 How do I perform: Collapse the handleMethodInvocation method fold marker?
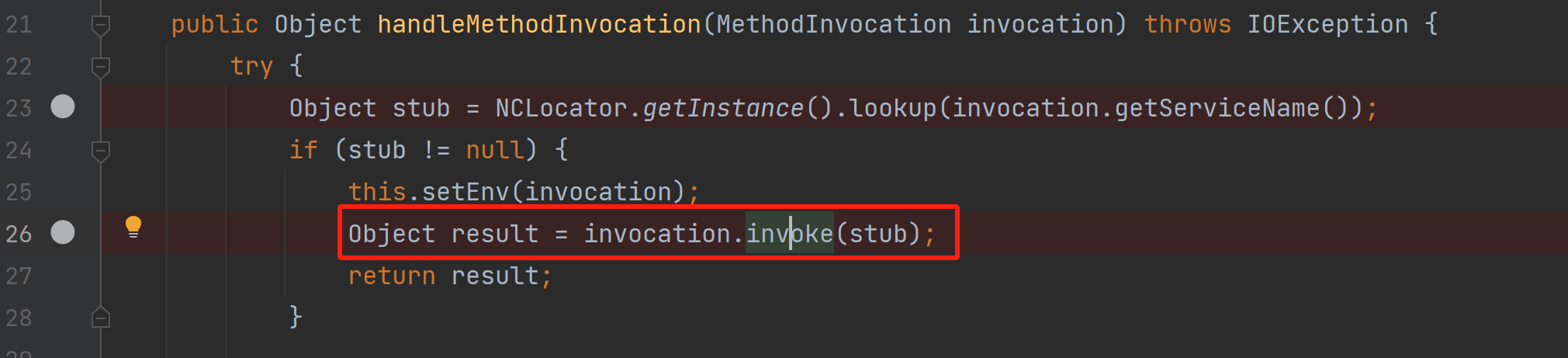pyautogui.click(x=101, y=26)
